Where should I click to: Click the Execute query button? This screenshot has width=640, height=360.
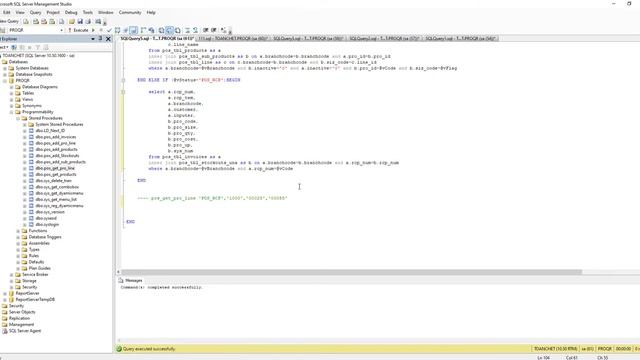coord(78,30)
